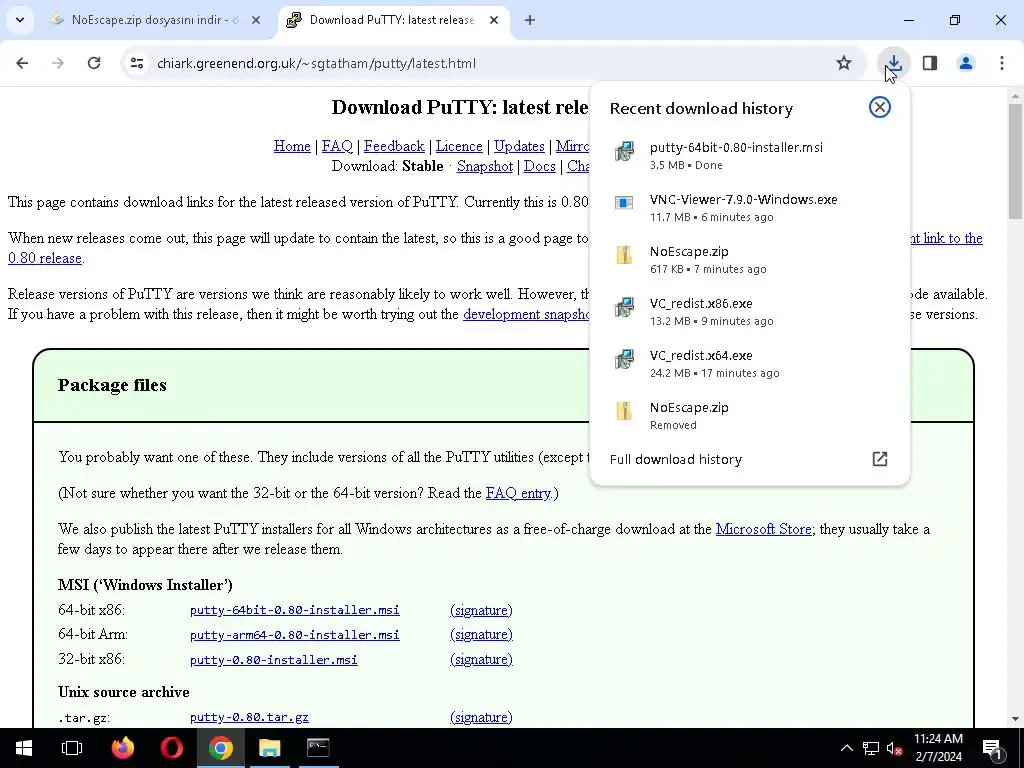Switch to the NoEscape.zip dosyasını indir tab

click(154, 20)
